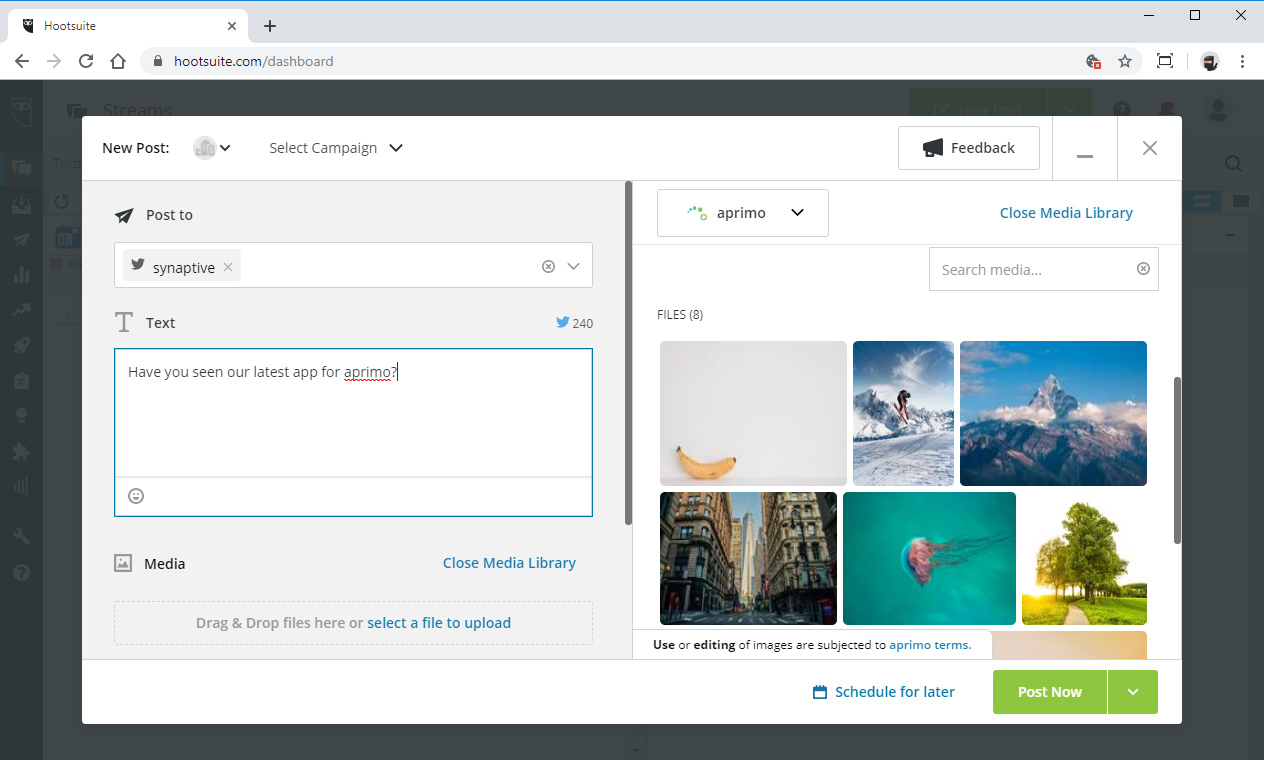Expand the Post to profile list
1264x760 pixels.
[573, 266]
